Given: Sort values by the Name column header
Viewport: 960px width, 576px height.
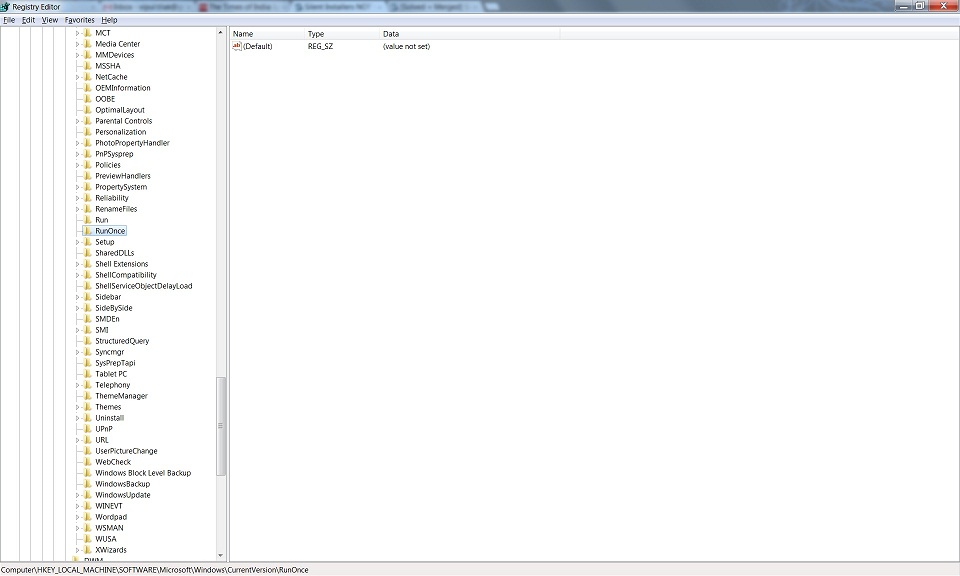Looking at the screenshot, I should 267,34.
